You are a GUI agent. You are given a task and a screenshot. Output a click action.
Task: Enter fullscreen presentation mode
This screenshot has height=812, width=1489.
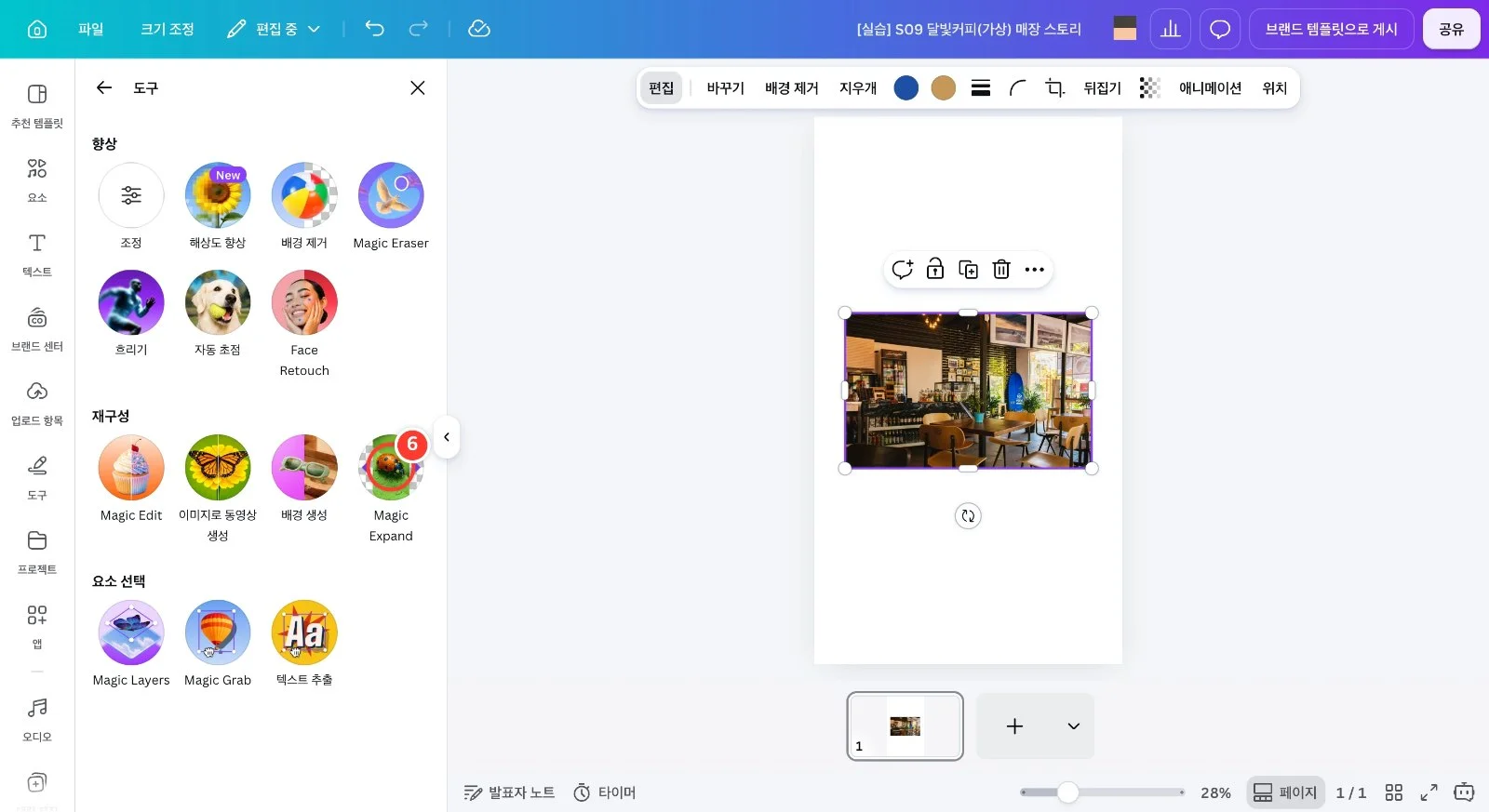point(1429,792)
